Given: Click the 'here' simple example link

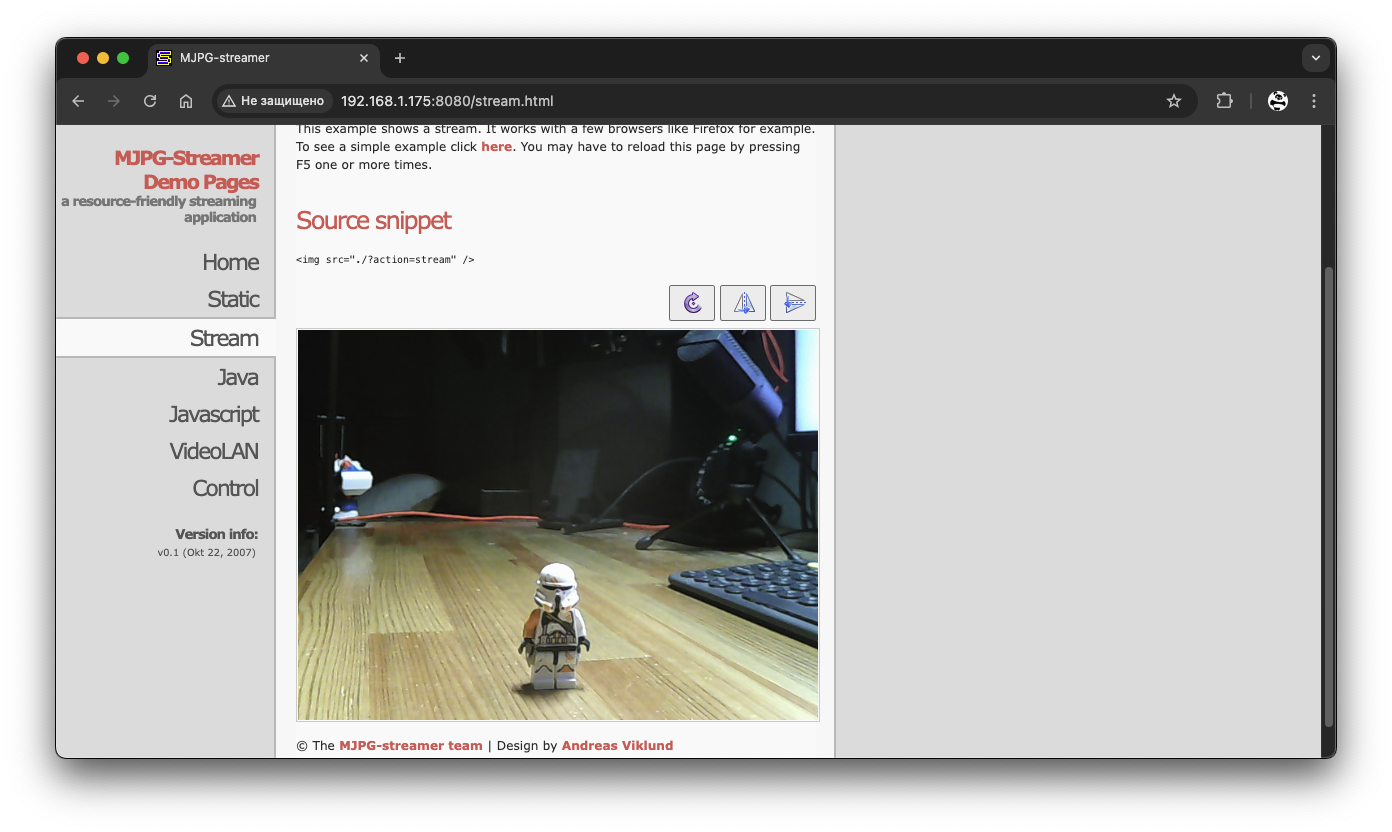Looking at the screenshot, I should point(496,147).
